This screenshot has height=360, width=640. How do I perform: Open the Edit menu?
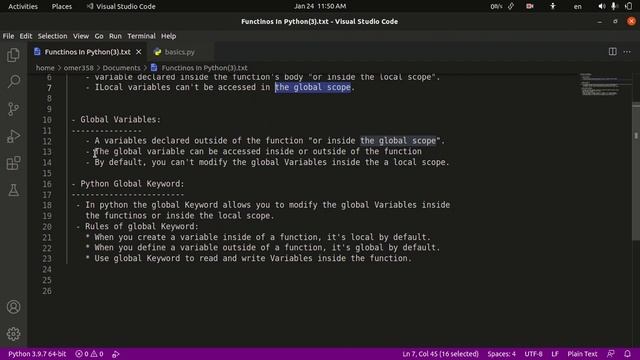pos(26,36)
